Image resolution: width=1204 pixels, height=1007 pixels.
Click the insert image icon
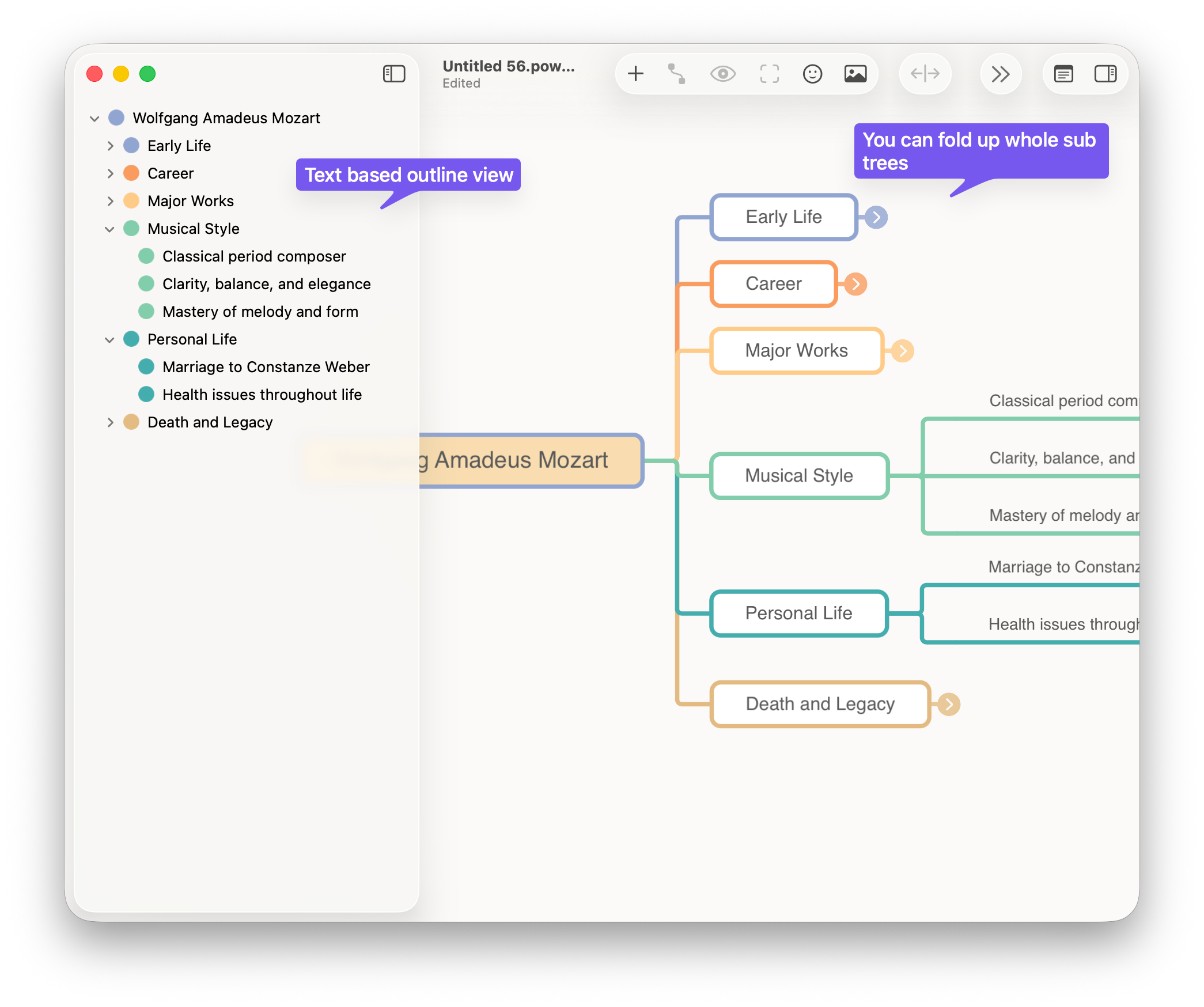[x=855, y=74]
